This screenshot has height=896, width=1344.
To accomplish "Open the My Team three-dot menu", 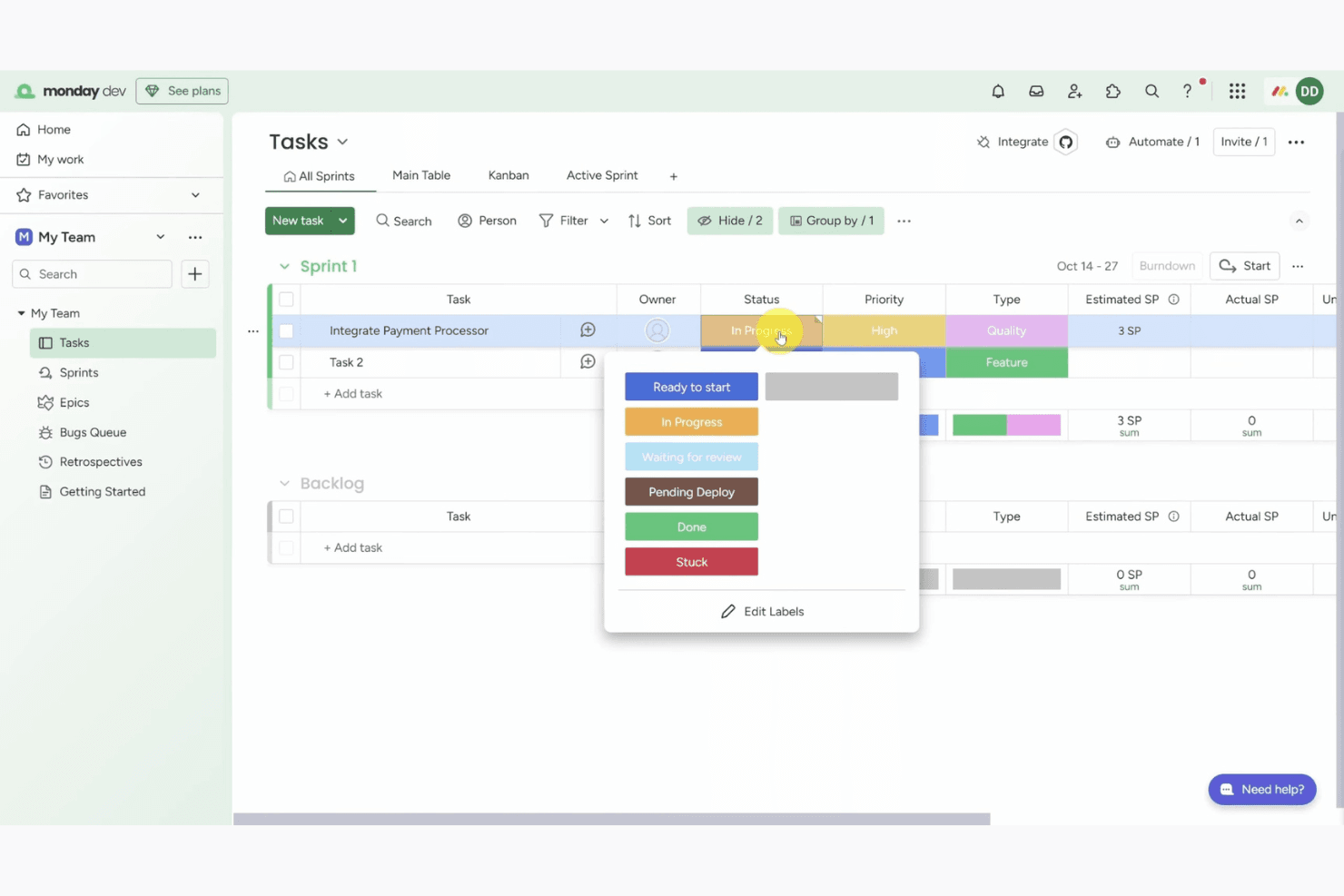I will click(195, 237).
